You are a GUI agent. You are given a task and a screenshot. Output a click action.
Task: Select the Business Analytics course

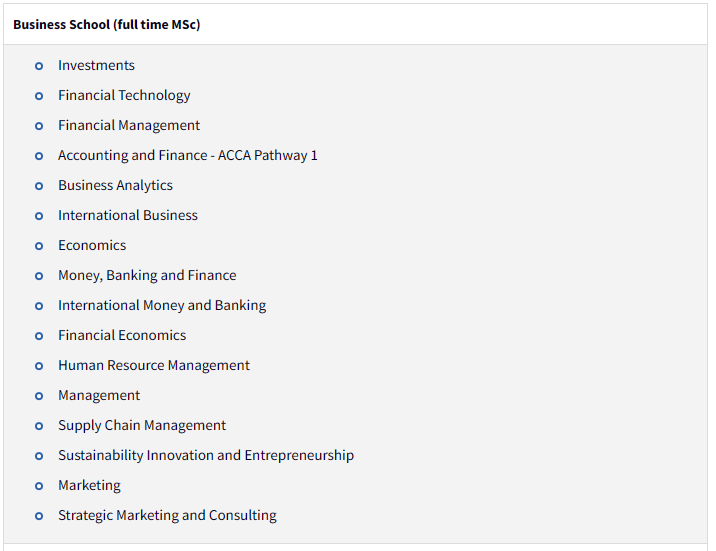(115, 185)
